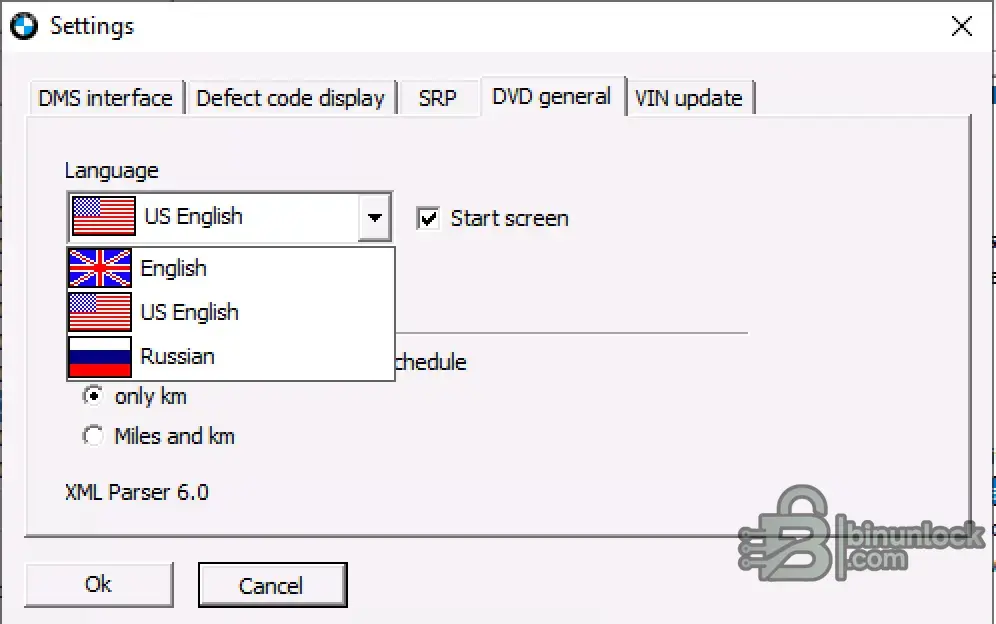Image resolution: width=996 pixels, height=624 pixels.
Task: Select the only km radio button
Action: point(93,396)
